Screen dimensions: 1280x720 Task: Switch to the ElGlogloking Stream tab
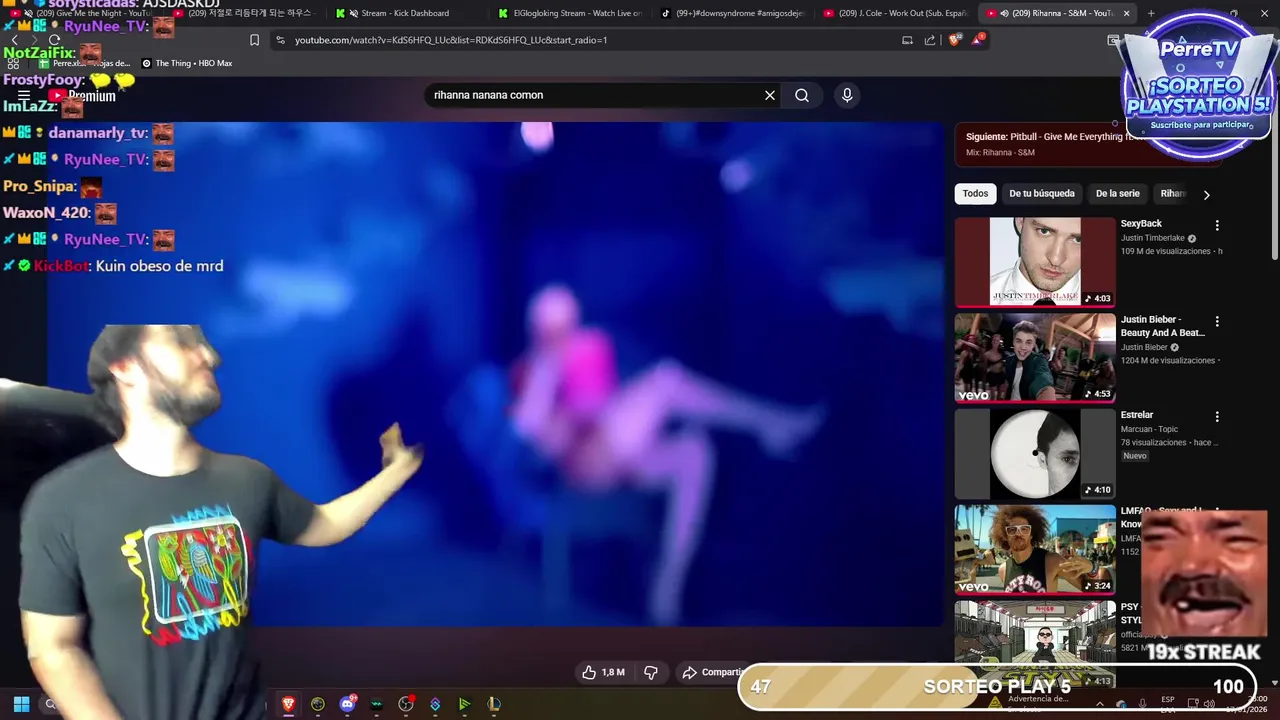coord(570,13)
